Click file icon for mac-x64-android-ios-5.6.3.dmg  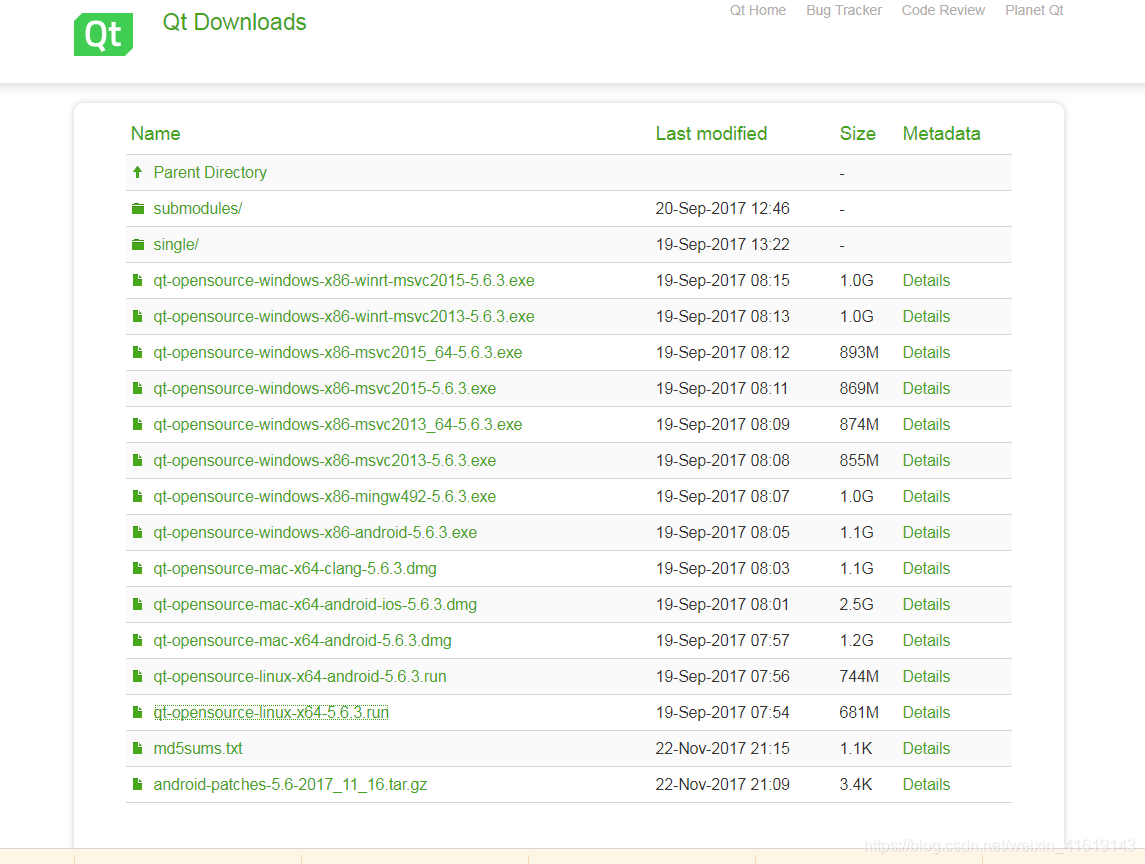tap(137, 604)
